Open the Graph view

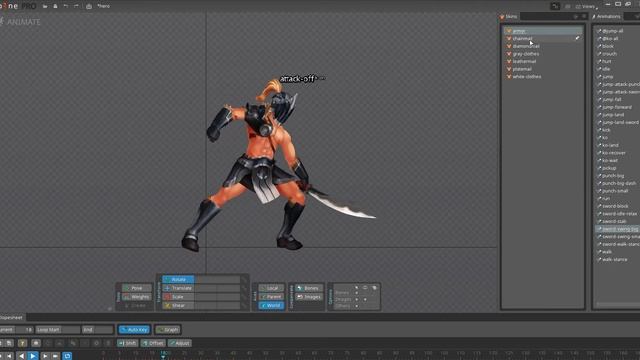[x=168, y=330]
